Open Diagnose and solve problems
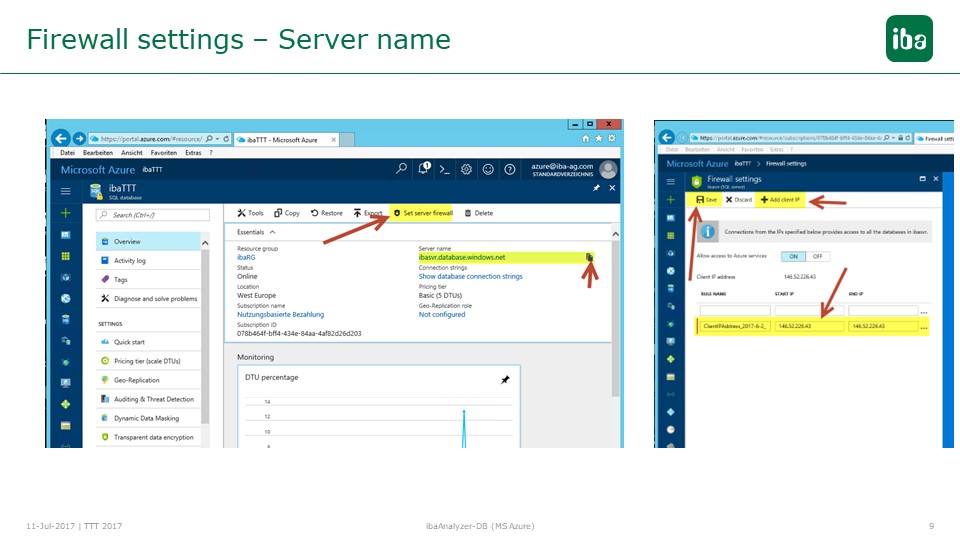Viewport: 960px width, 540px height. pyautogui.click(x=148, y=298)
